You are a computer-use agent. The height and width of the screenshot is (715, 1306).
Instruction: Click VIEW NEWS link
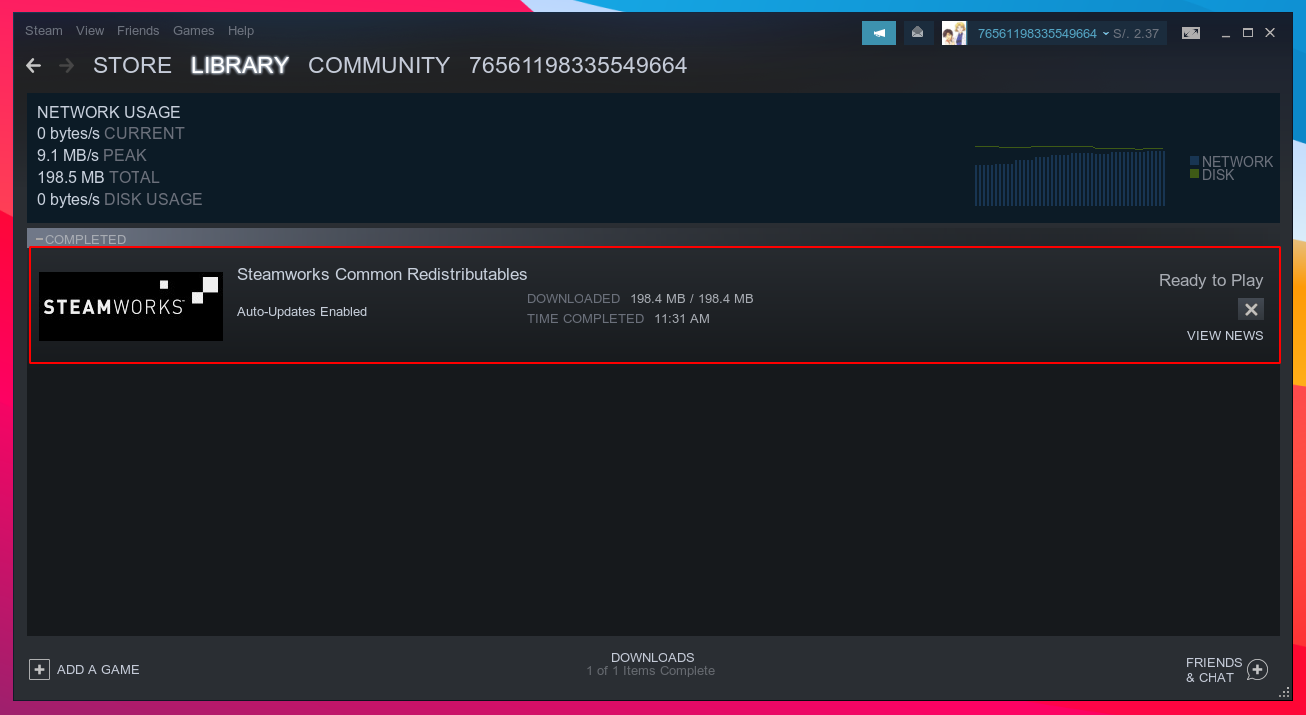tap(1225, 336)
